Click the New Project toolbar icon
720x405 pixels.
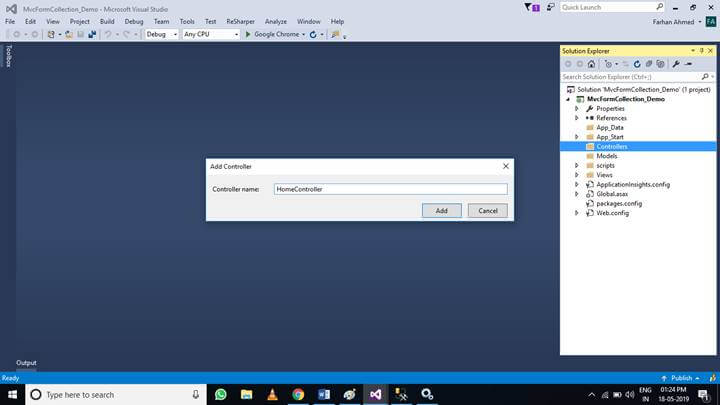pos(51,34)
